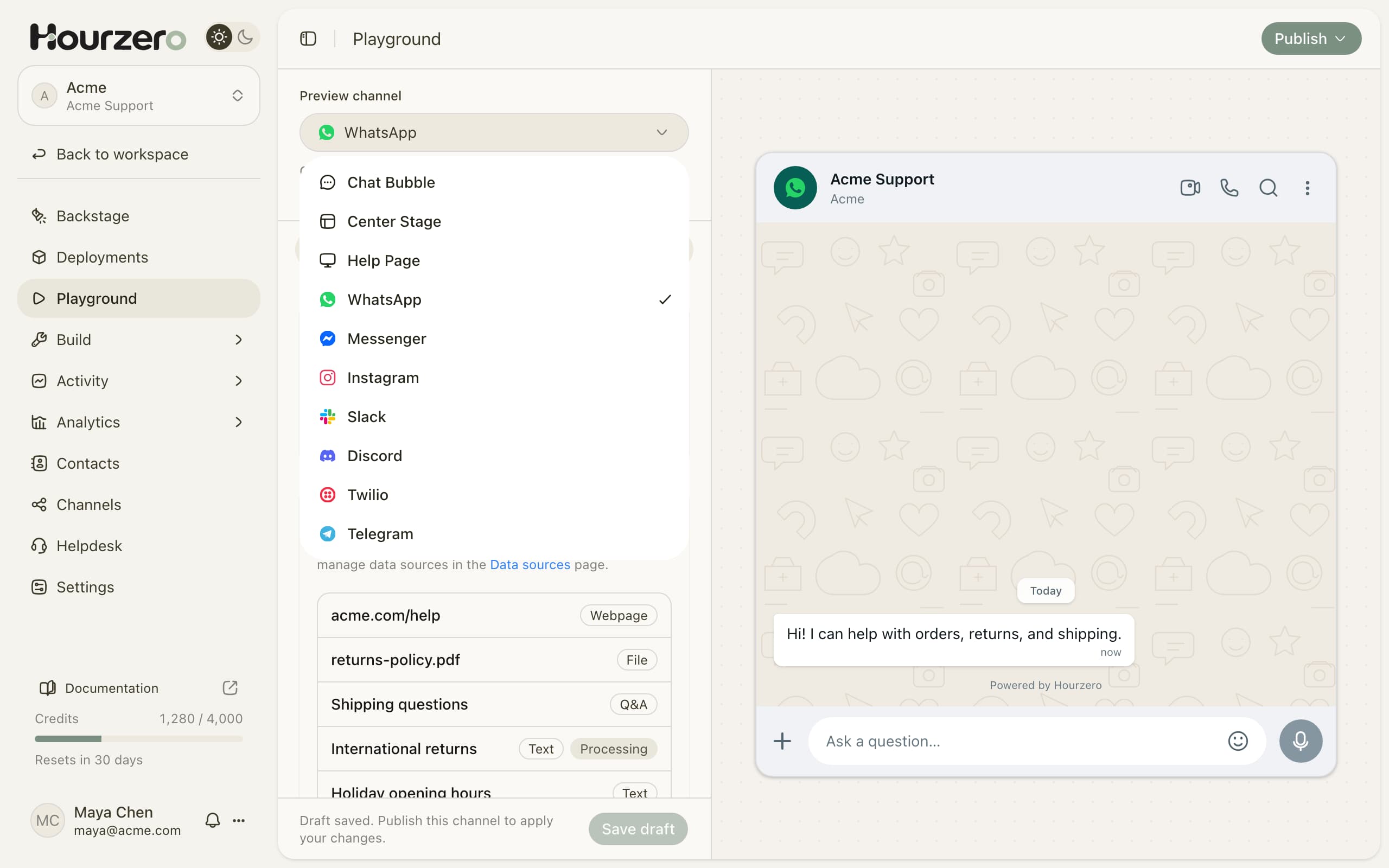This screenshot has width=1389, height=868.
Task: Select the checked WhatsApp option
Action: (494, 299)
